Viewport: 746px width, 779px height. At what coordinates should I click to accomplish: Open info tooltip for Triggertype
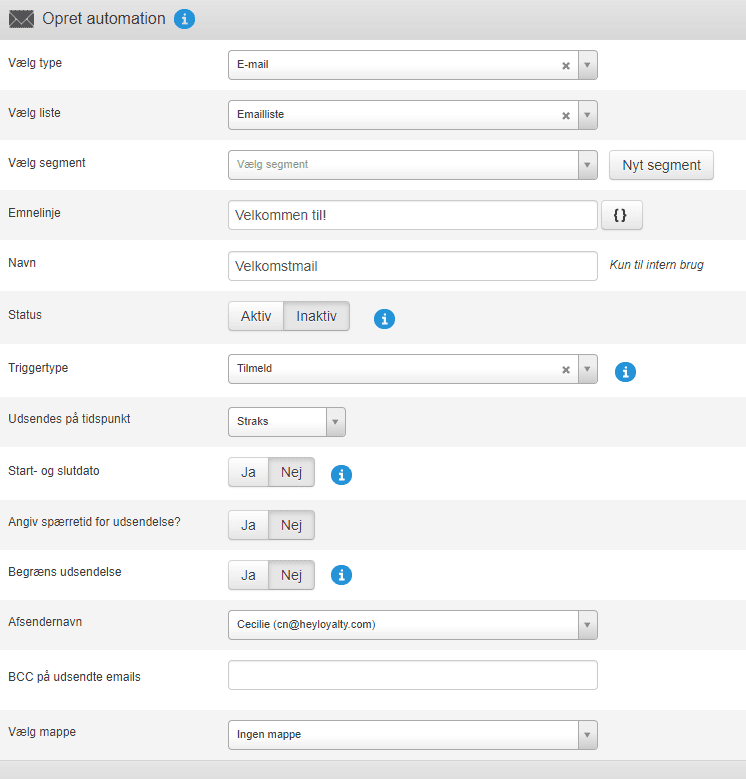pos(625,372)
